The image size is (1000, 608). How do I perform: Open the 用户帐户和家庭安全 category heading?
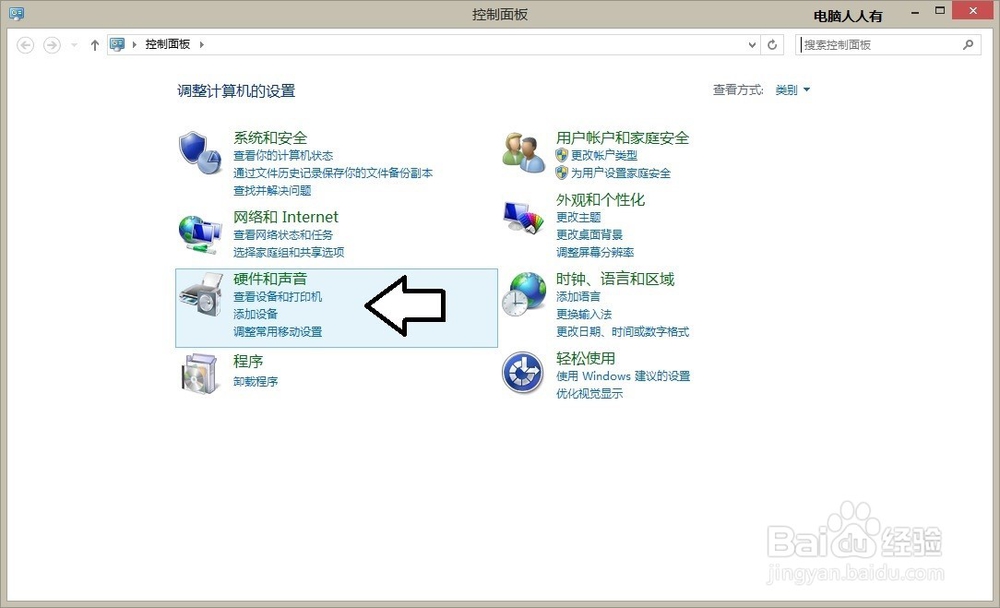(x=622, y=137)
